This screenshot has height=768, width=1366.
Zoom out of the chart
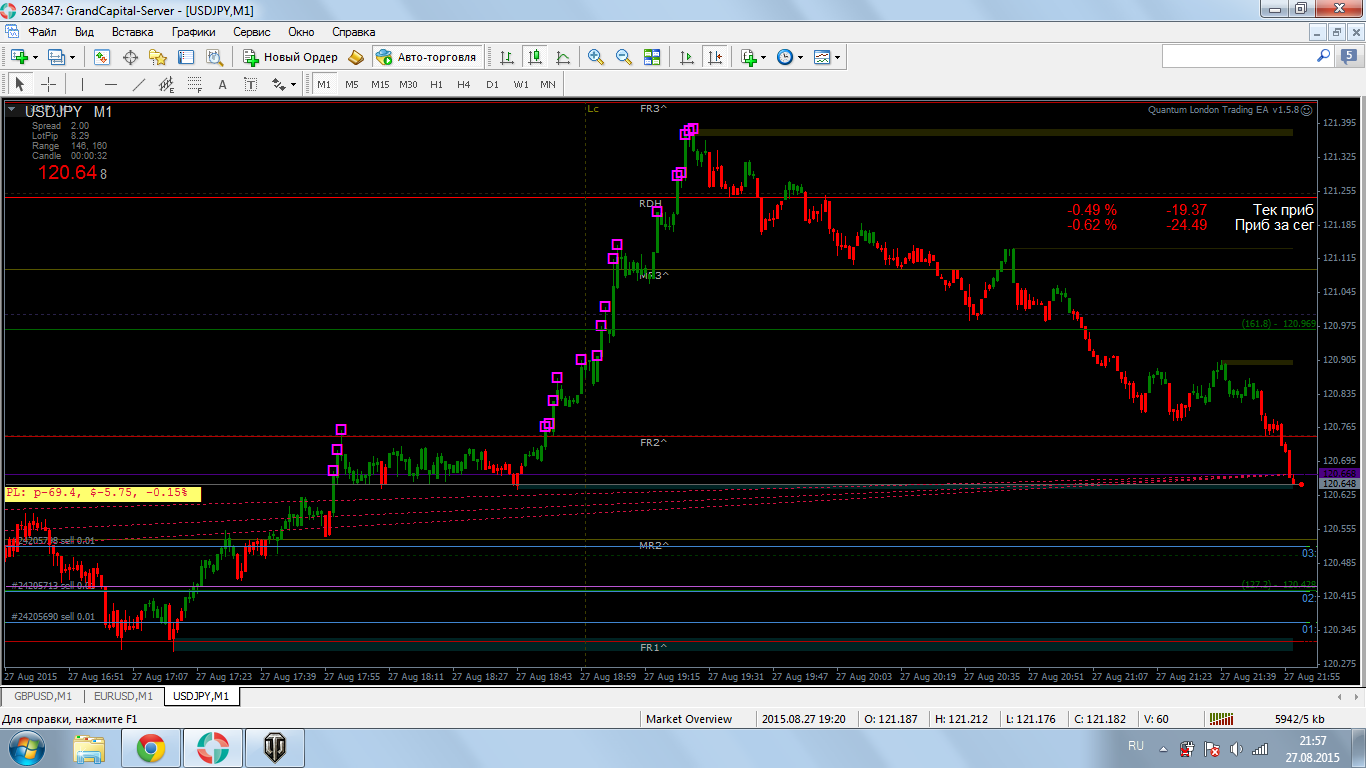point(624,57)
